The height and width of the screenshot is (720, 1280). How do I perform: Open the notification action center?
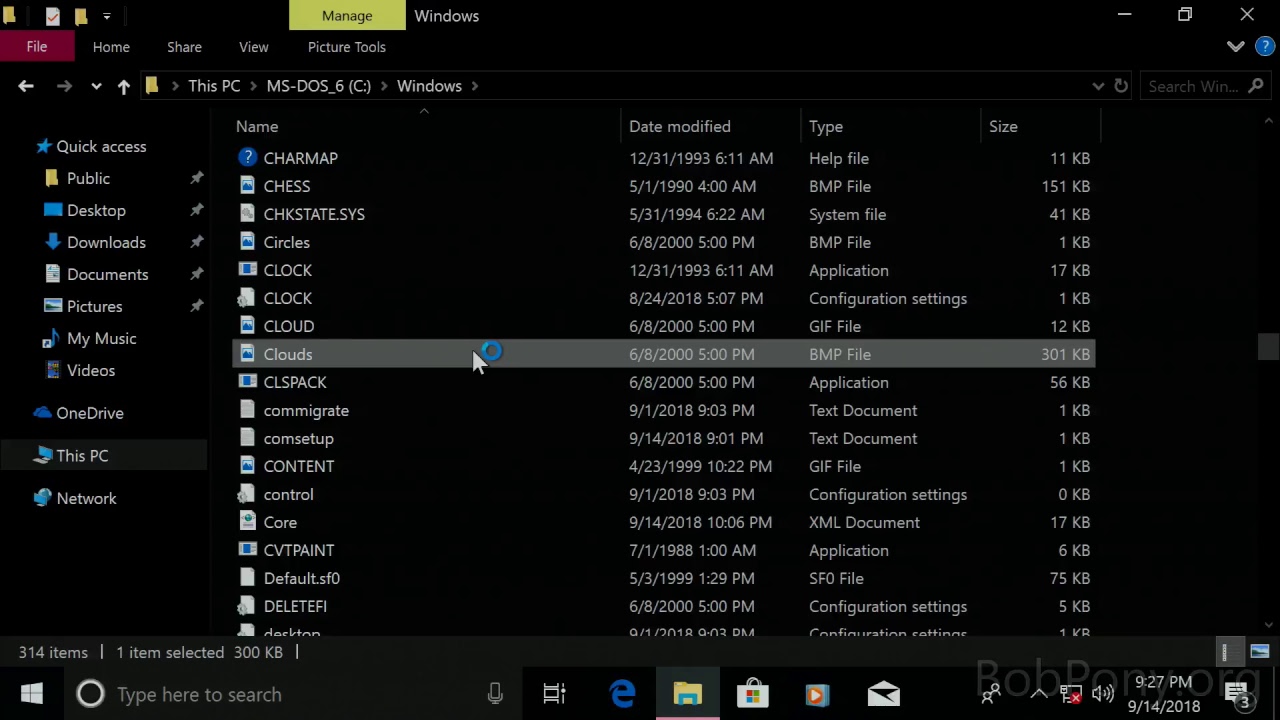[1238, 694]
